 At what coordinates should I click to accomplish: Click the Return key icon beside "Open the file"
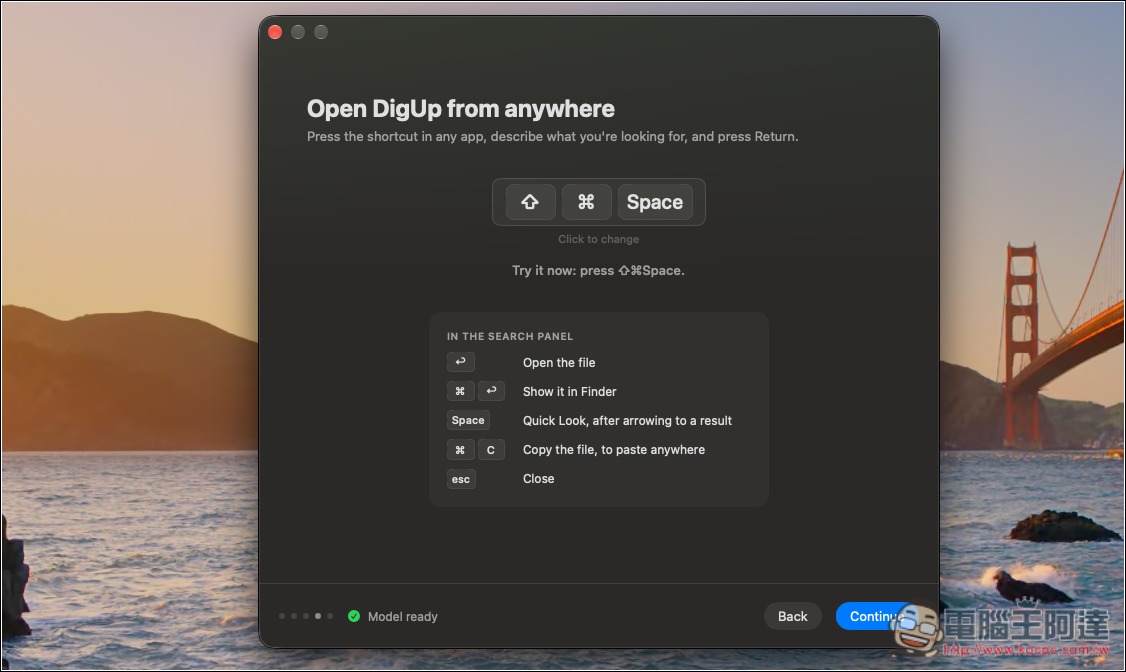coord(460,362)
